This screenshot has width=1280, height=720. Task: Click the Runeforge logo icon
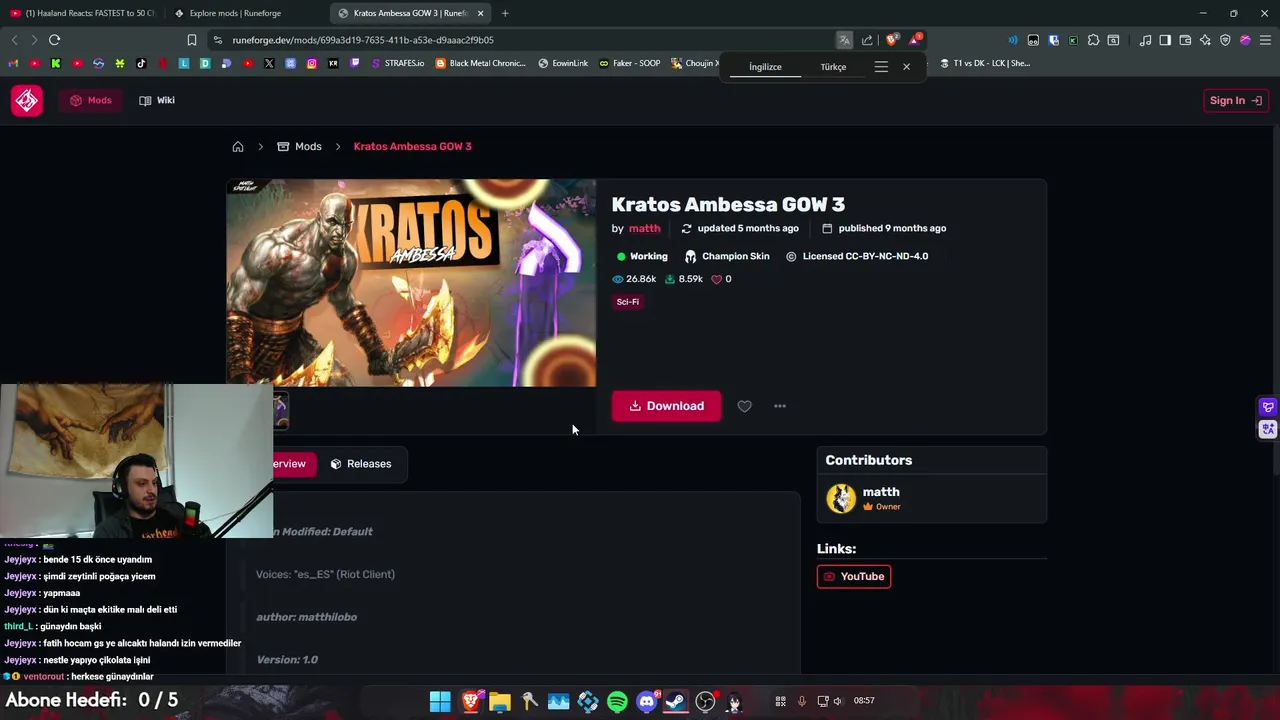[x=27, y=100]
